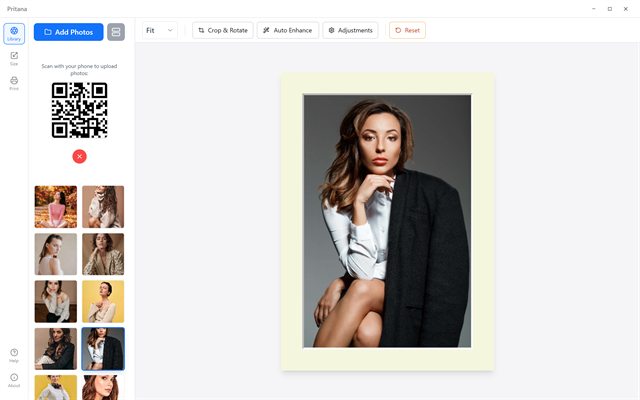Toggle the gray layout view button
640x400 pixels.
coord(116,32)
